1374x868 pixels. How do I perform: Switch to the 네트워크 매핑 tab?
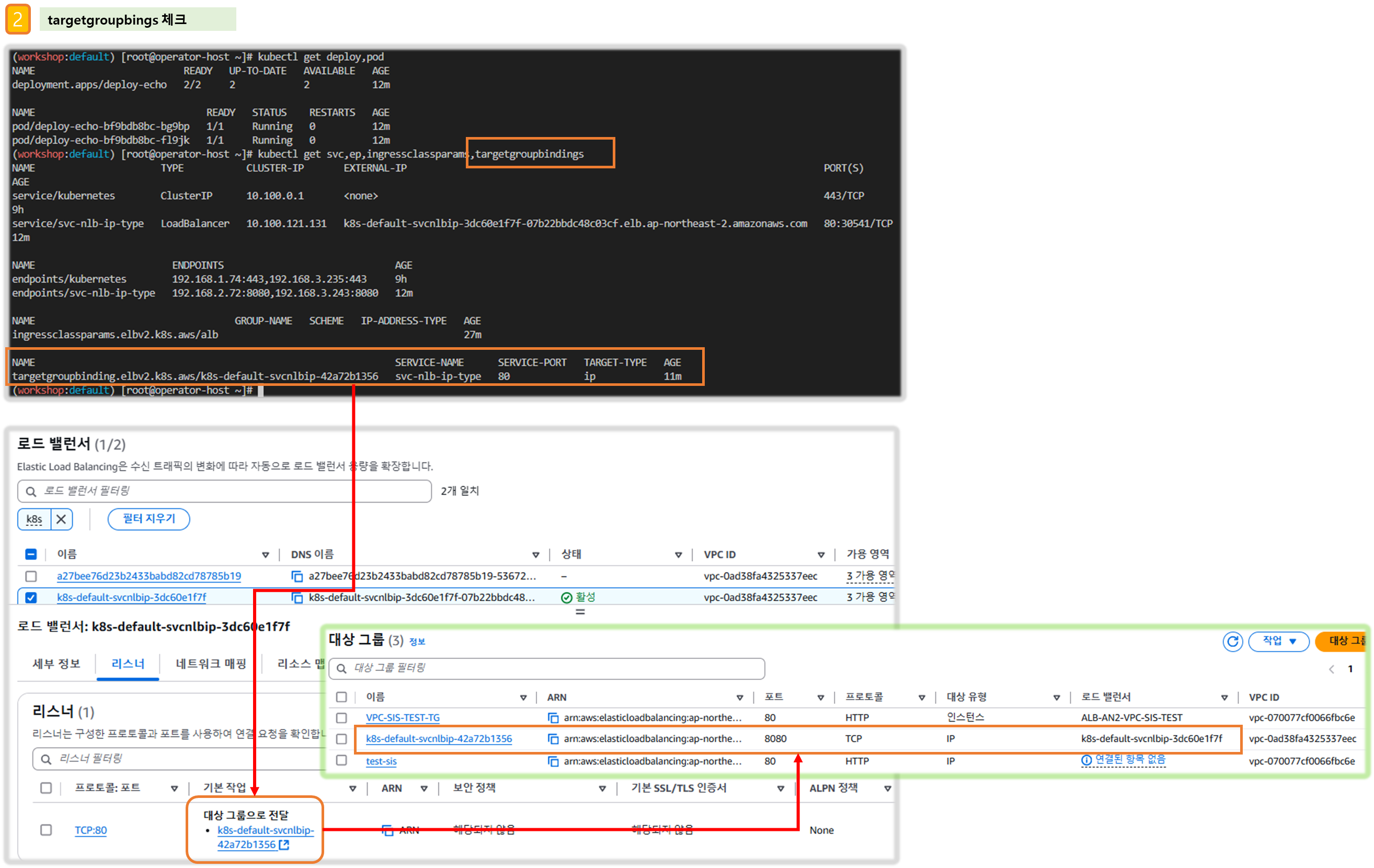pyautogui.click(x=211, y=664)
